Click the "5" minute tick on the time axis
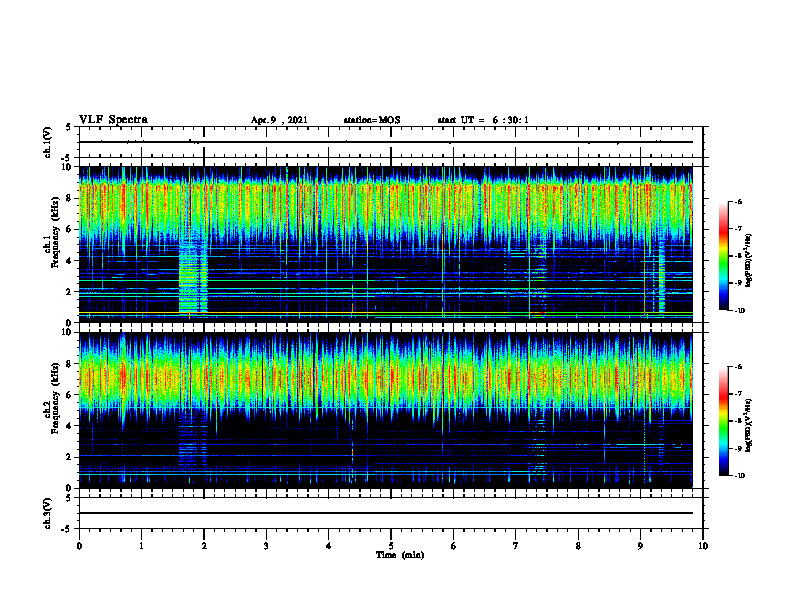 pyautogui.click(x=391, y=546)
